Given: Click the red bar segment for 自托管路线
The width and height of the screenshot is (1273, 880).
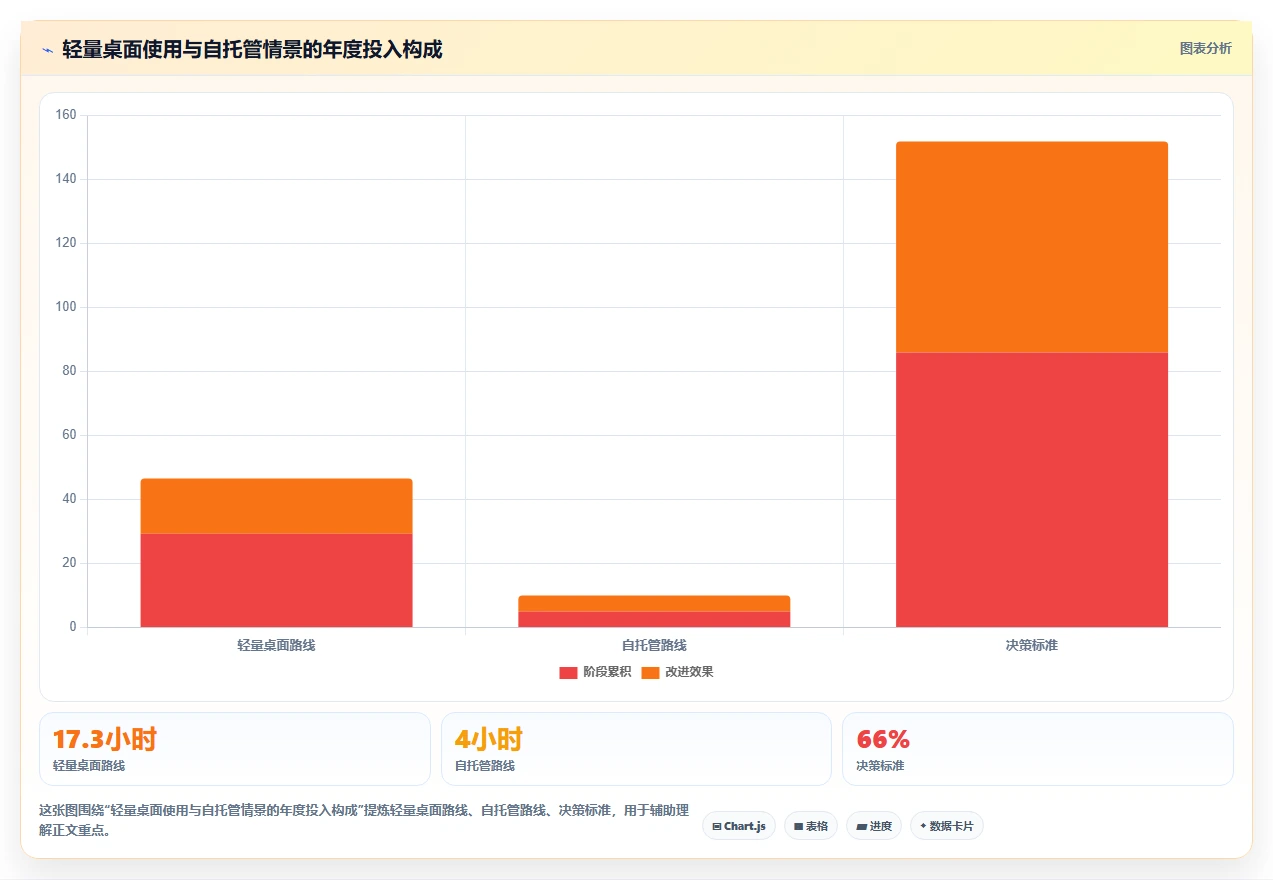Looking at the screenshot, I should click(654, 619).
